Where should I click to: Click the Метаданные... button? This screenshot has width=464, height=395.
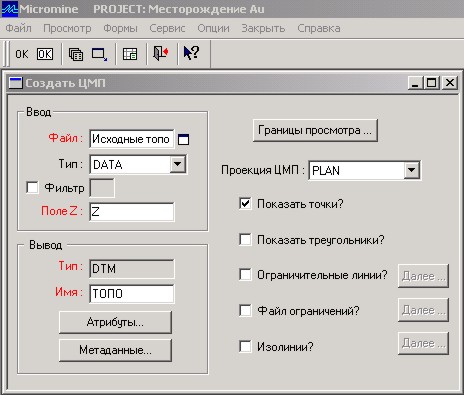tap(115, 350)
